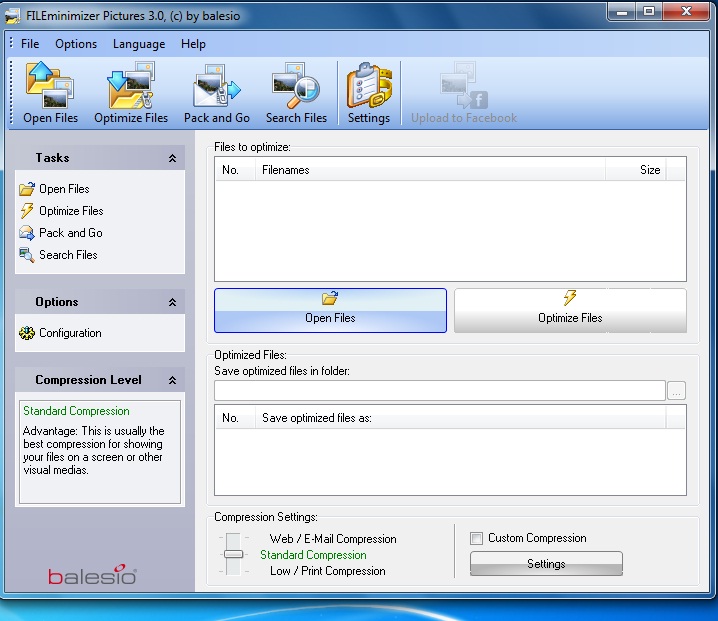Select Web / E-Mail Compression level
The image size is (718, 621).
(x=333, y=539)
